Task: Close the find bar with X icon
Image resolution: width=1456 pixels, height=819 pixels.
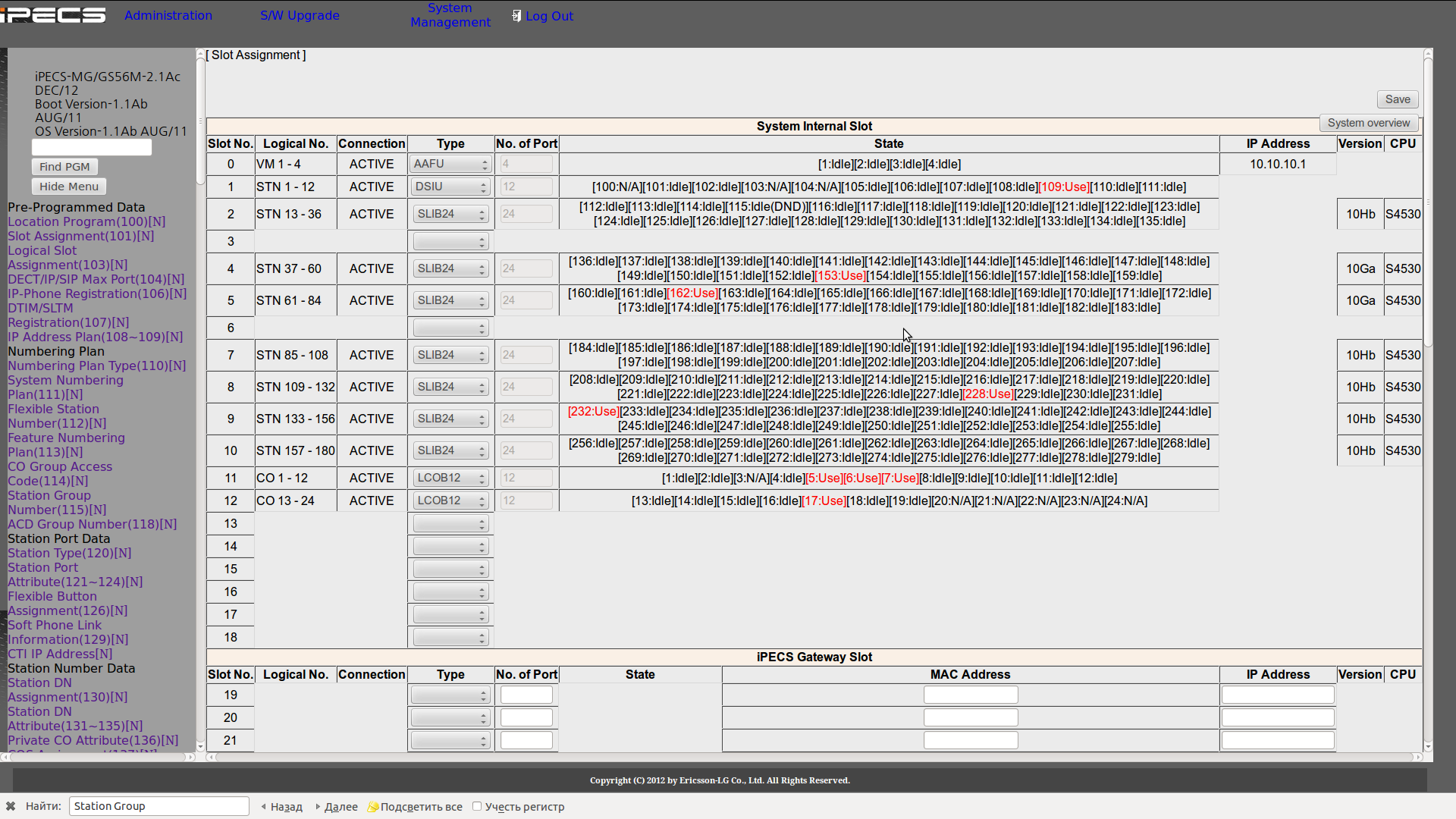Action: coord(11,806)
